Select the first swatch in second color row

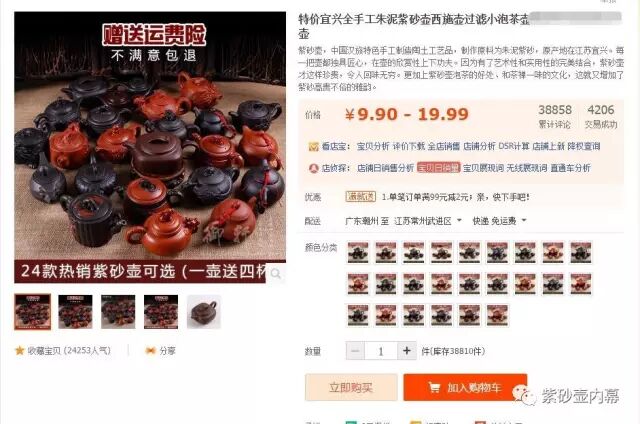click(x=358, y=284)
